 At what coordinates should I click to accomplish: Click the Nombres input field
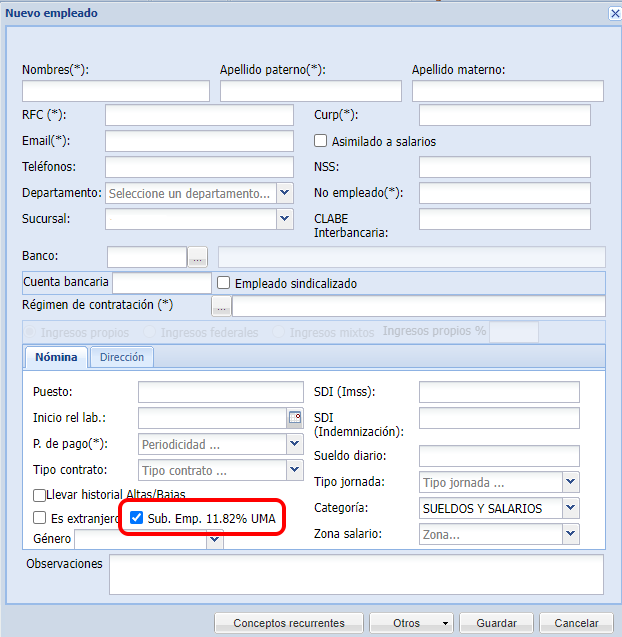point(116,92)
